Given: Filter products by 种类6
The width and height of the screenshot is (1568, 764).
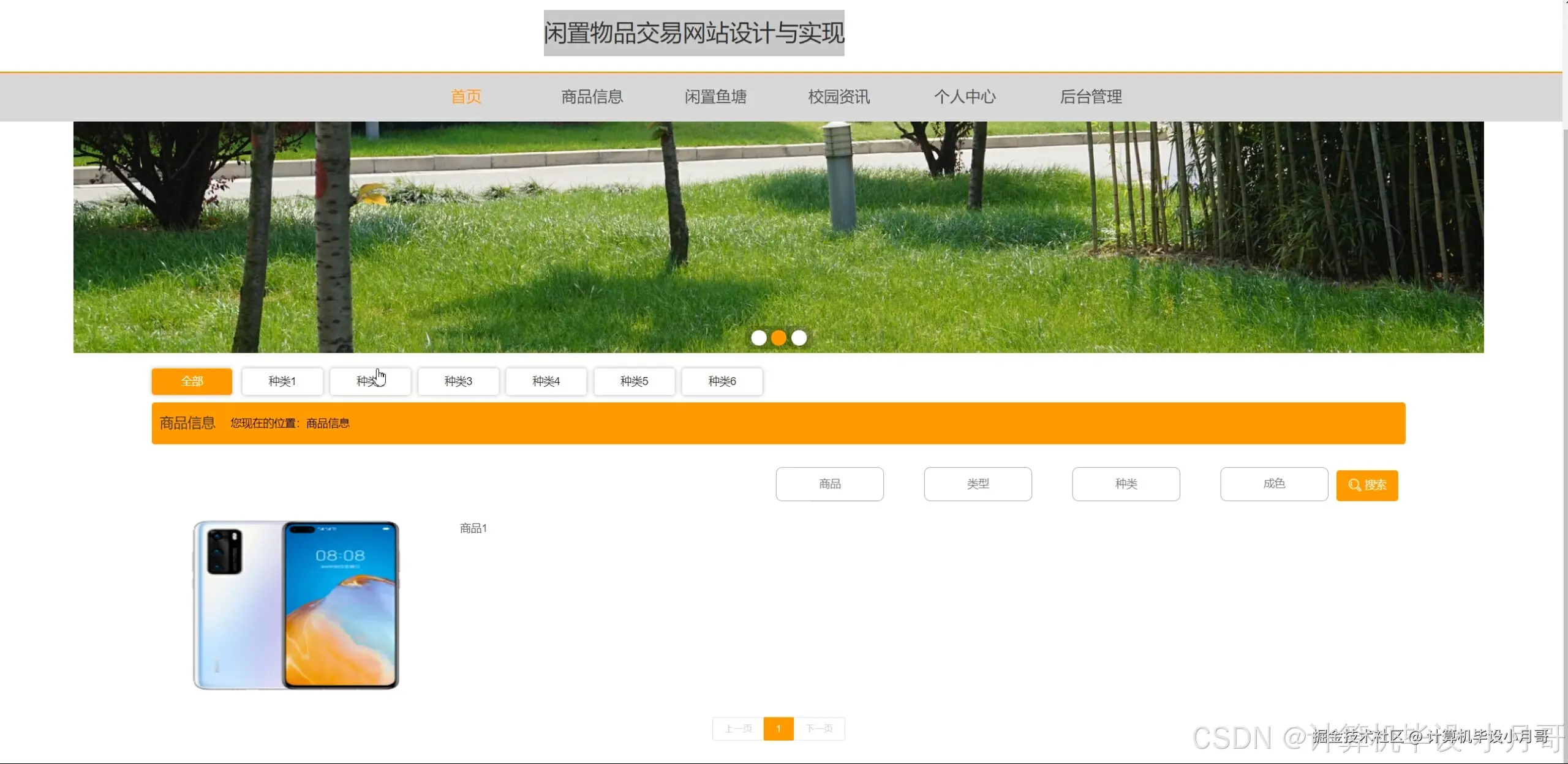Looking at the screenshot, I should pyautogui.click(x=722, y=381).
